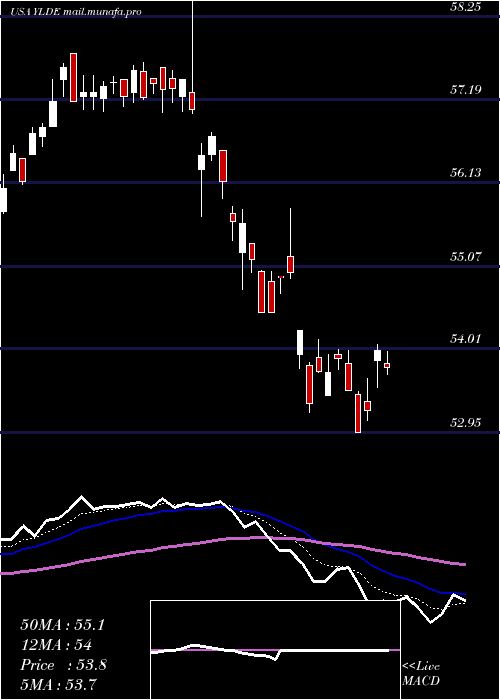Click the 57.19 price axis label
The width and height of the screenshot is (500, 700).
(466, 90)
